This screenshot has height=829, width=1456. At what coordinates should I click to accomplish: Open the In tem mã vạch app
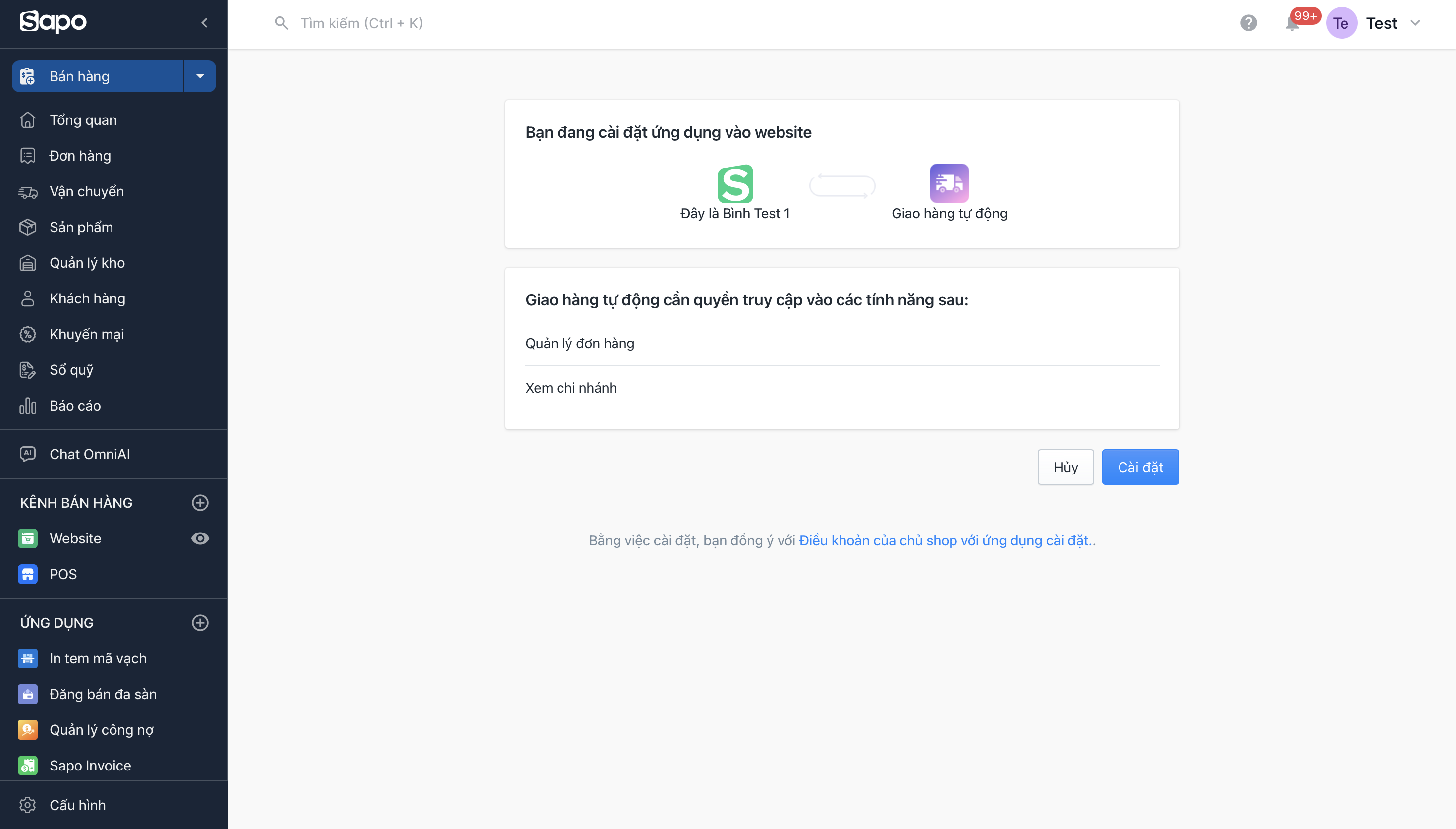click(x=97, y=658)
